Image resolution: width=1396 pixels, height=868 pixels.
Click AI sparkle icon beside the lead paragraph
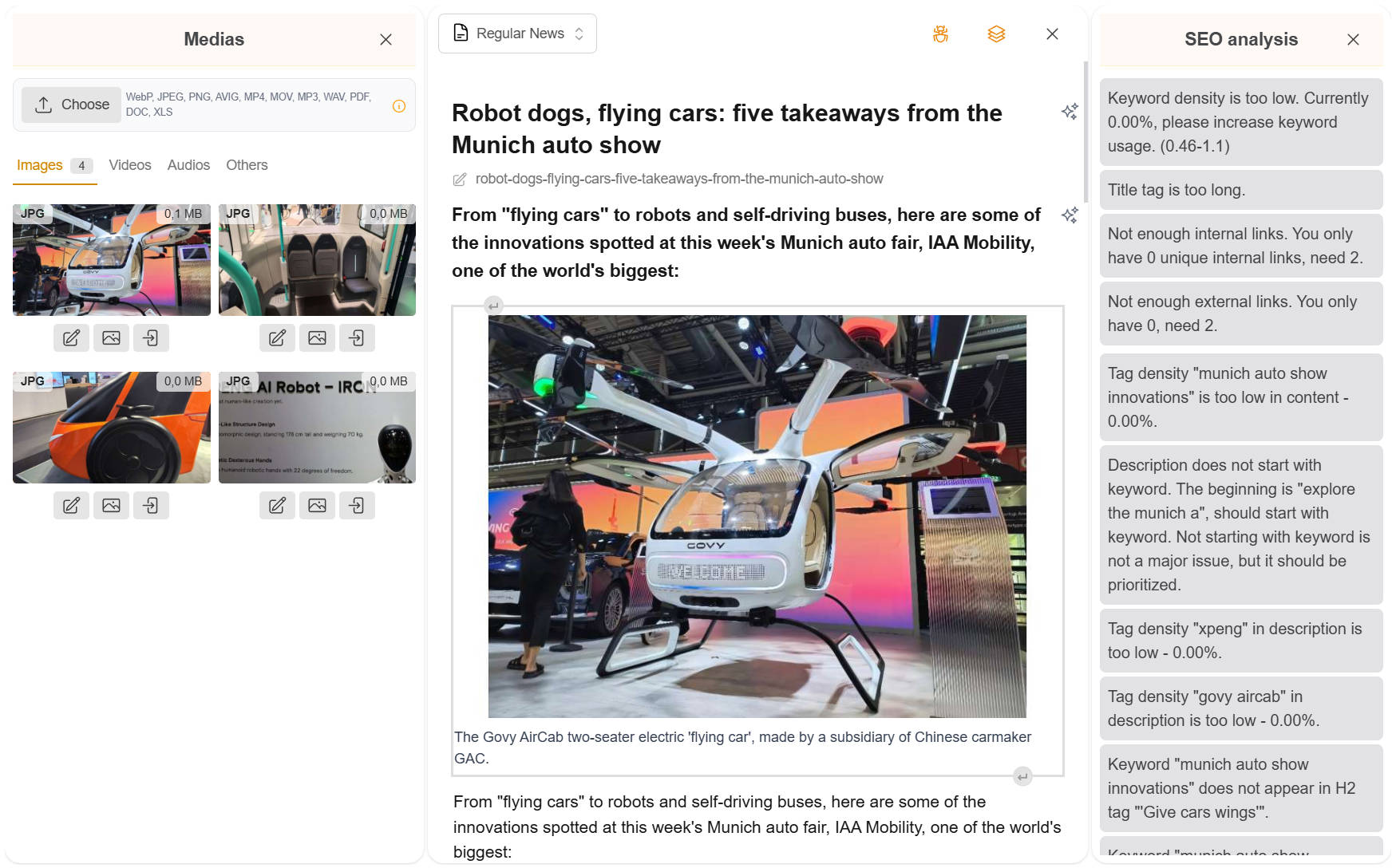click(x=1070, y=215)
